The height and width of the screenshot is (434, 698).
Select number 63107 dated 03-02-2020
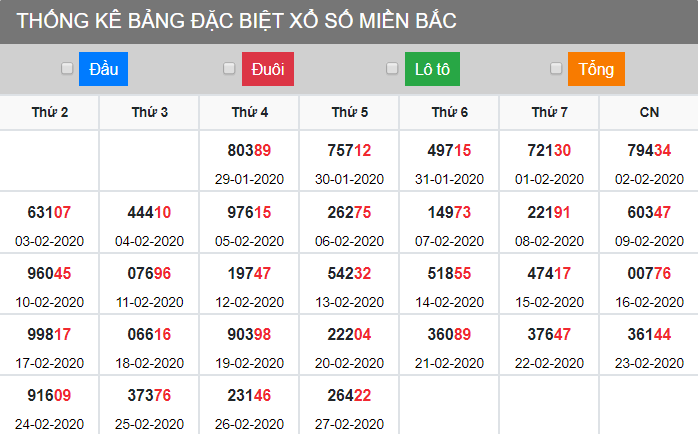49,212
